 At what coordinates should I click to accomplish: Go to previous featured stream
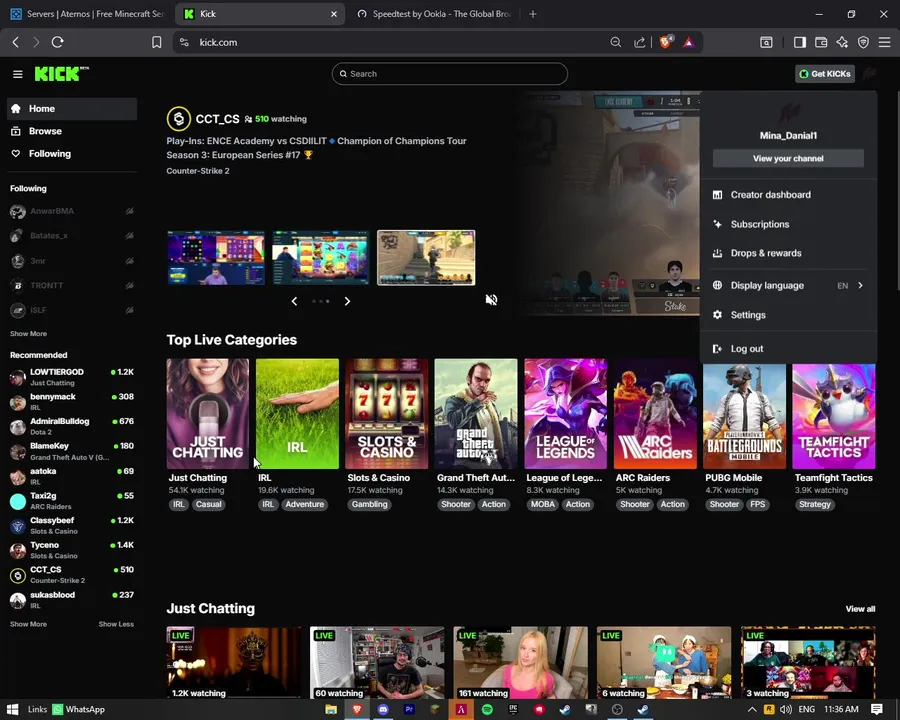tap(294, 301)
